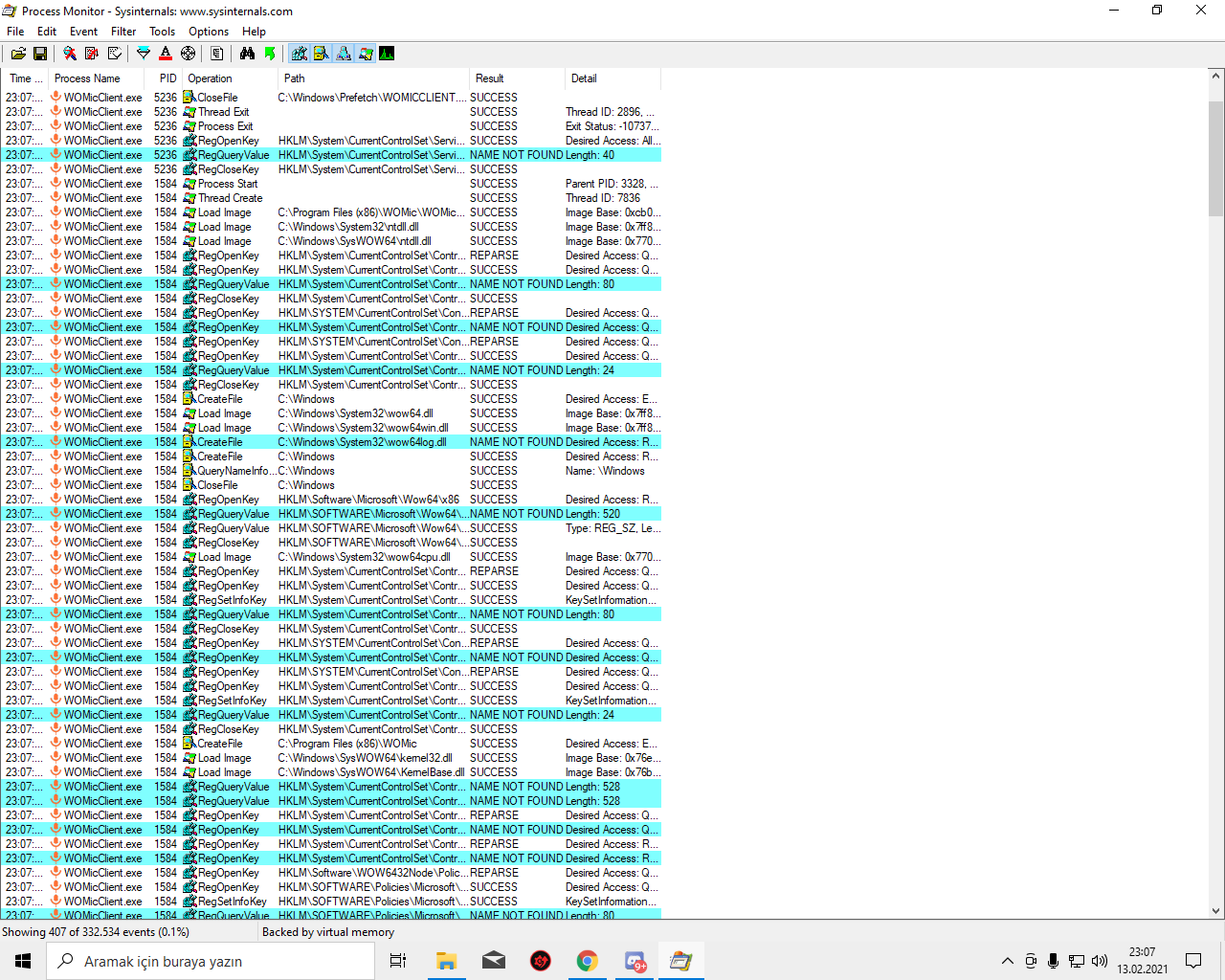Viewport: 1225px width, 980px height.
Task: Save the captured events with the floppy icon
Action: (x=40, y=54)
